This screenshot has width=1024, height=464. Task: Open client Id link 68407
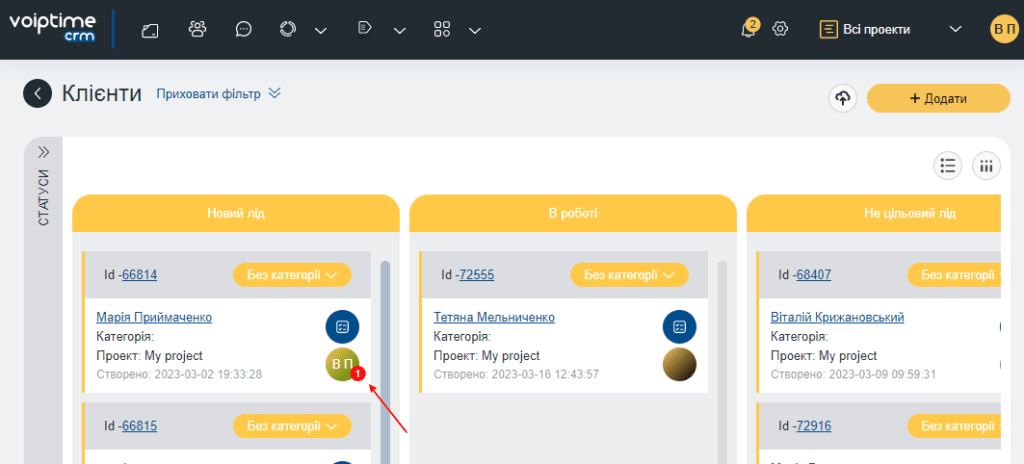click(813, 275)
